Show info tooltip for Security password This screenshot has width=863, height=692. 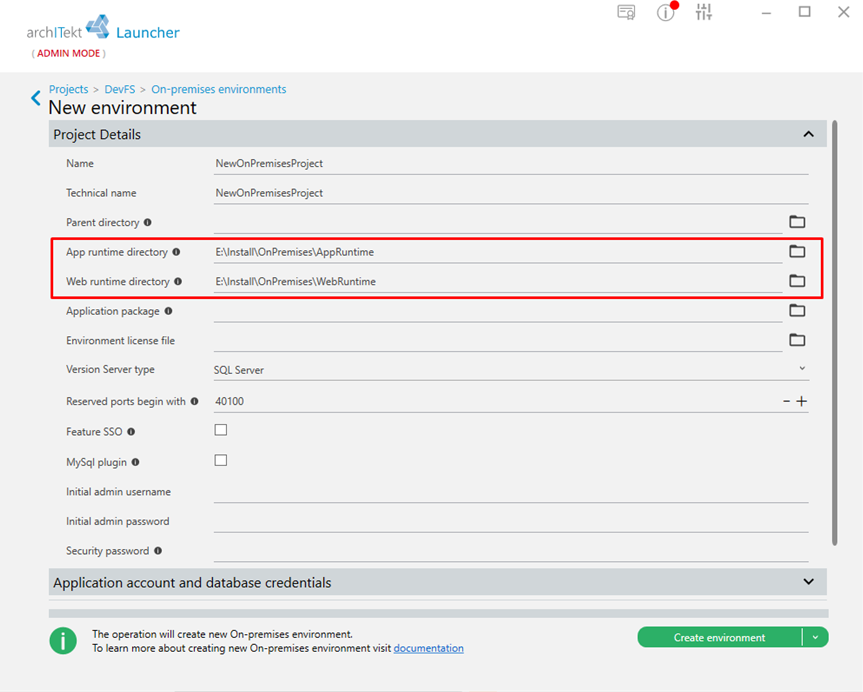coord(158,551)
